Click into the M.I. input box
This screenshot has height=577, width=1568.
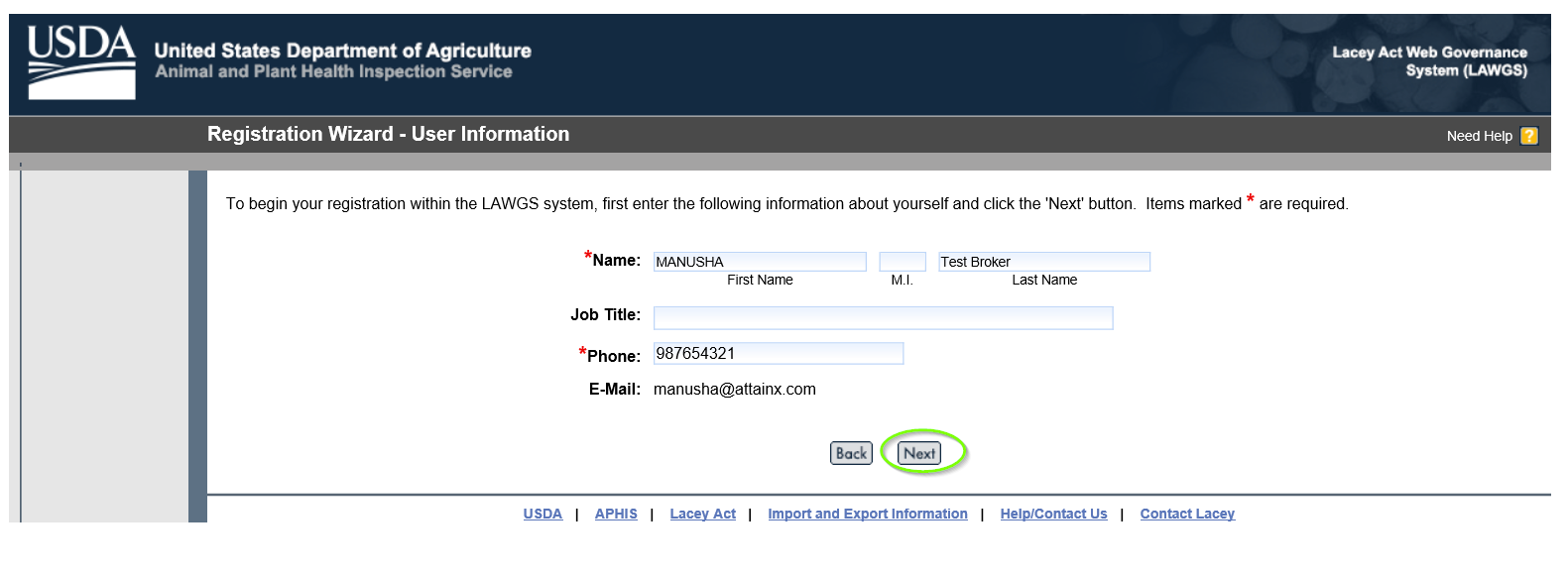(x=902, y=262)
